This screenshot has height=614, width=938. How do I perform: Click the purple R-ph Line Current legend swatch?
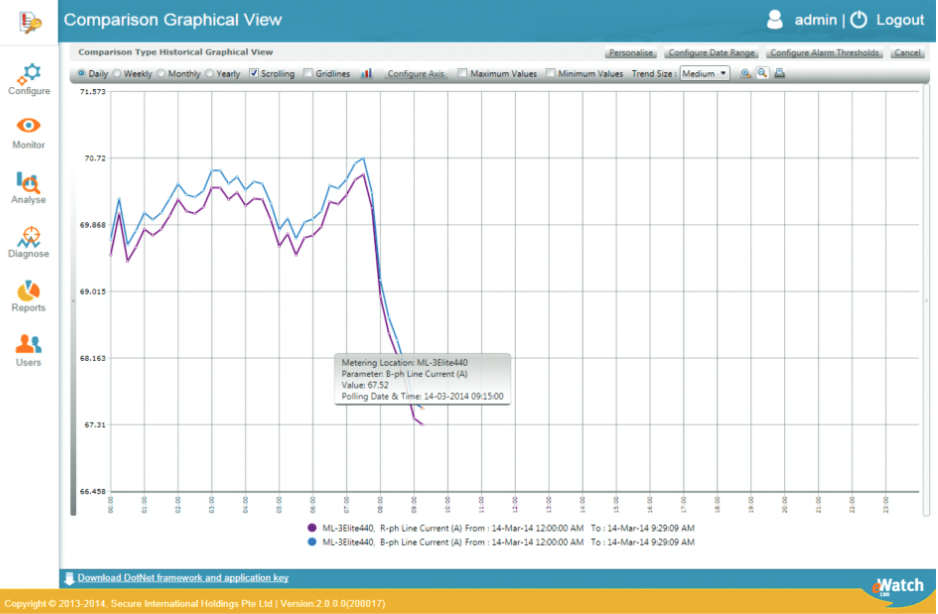coord(313,528)
